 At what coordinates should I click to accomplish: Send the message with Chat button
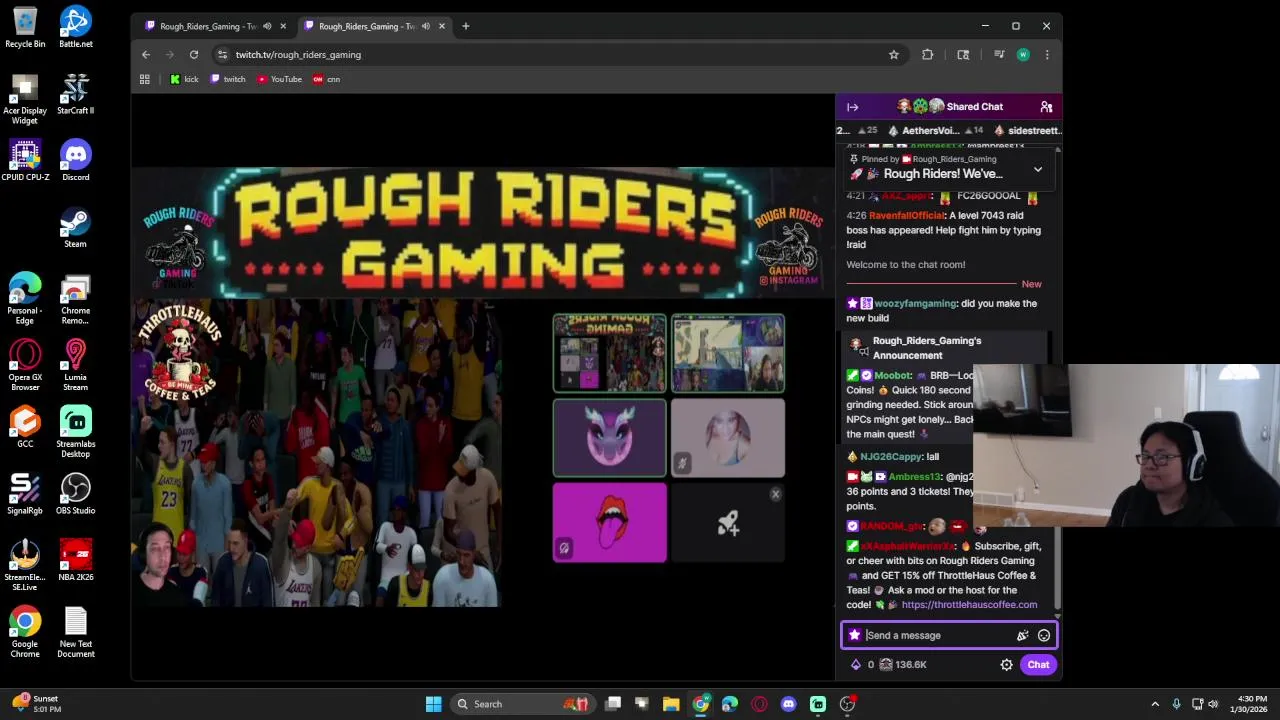coord(1038,665)
